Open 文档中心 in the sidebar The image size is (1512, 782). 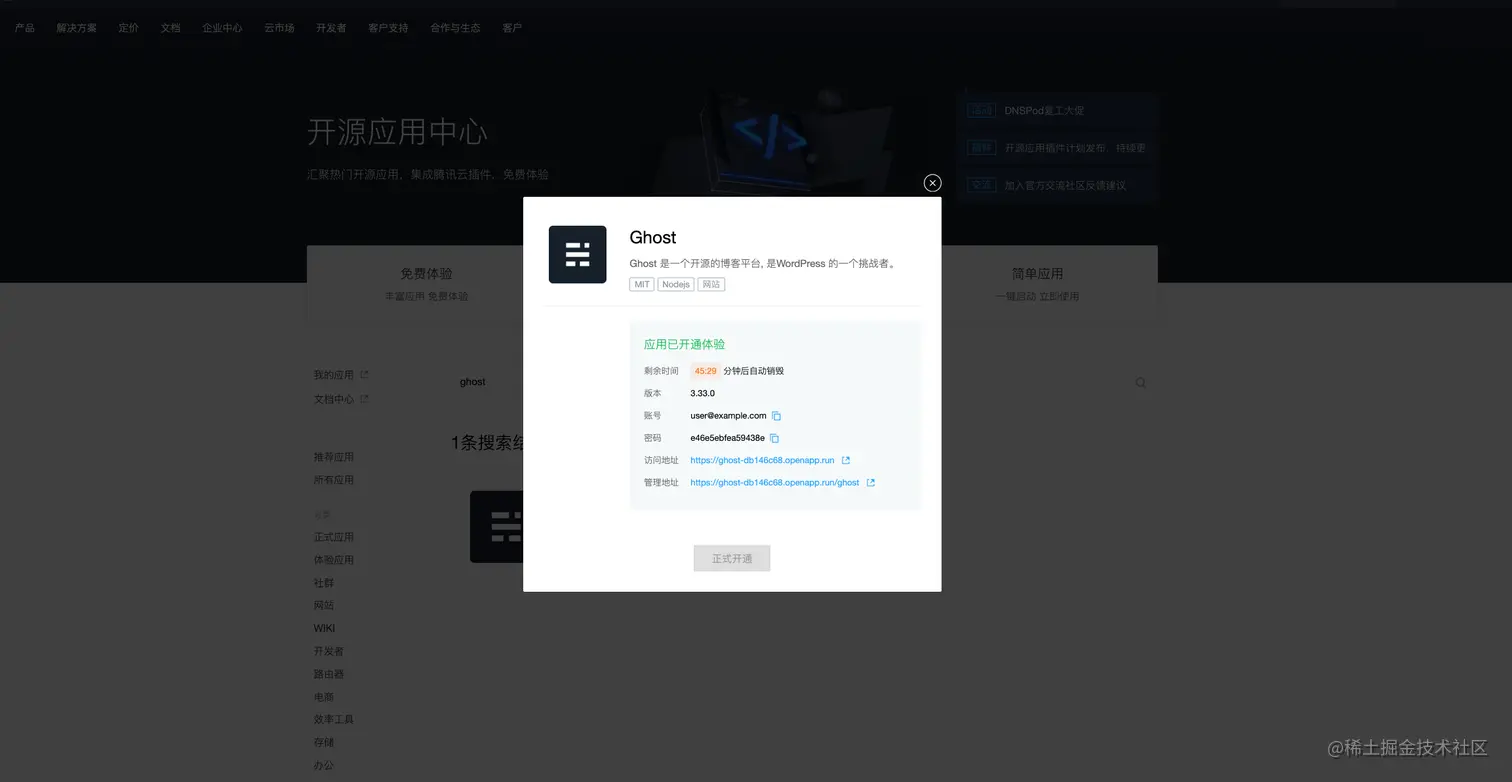[334, 399]
